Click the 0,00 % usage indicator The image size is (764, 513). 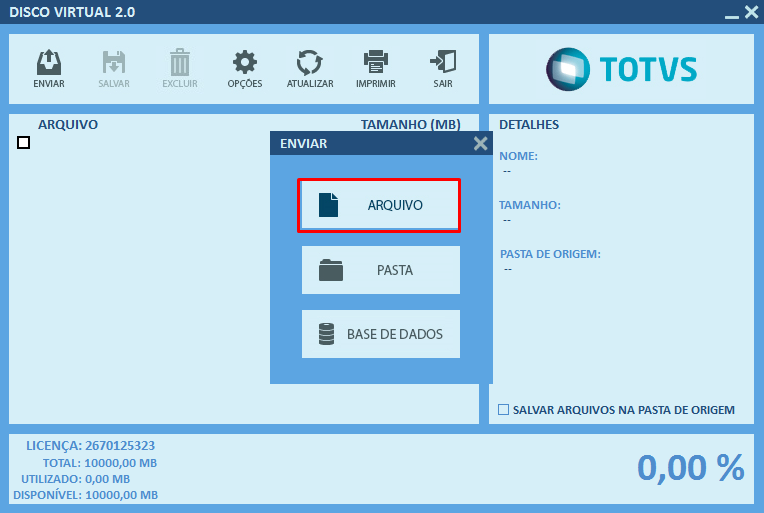pyautogui.click(x=691, y=467)
